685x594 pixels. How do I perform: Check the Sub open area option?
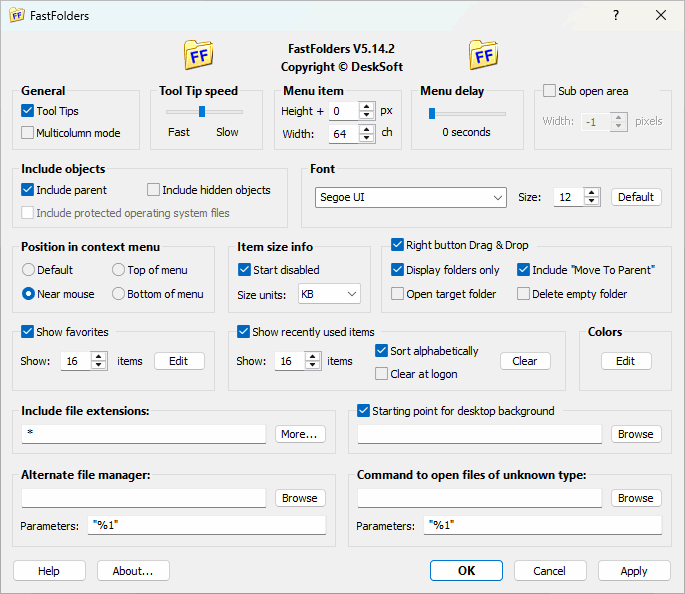pos(549,90)
